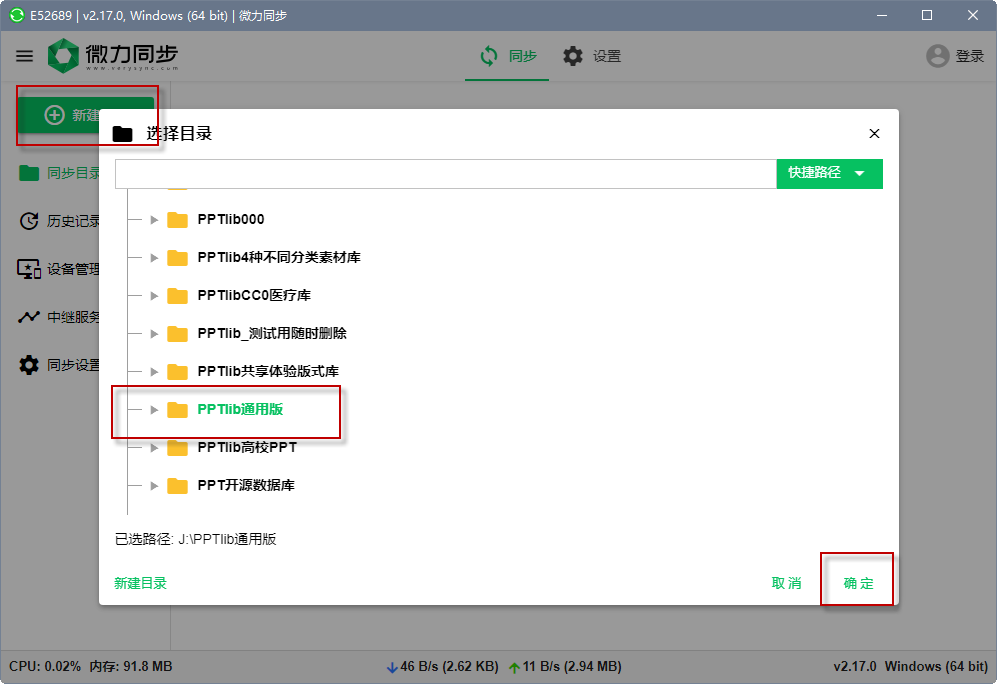Open the hamburger menu icon
The image size is (997, 684).
click(24, 57)
